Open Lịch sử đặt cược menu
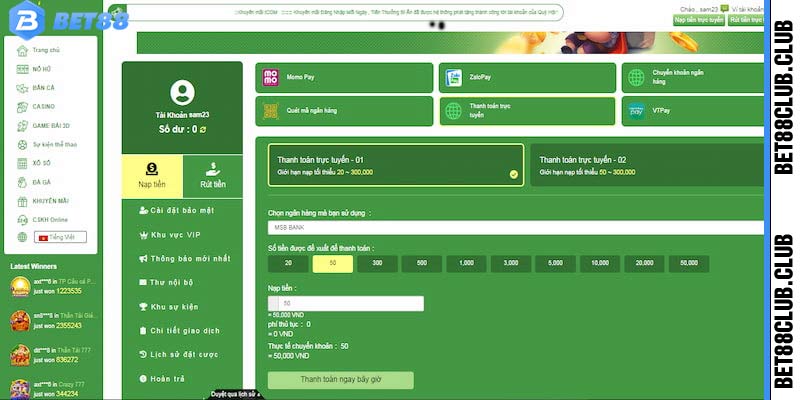The height and width of the screenshot is (400, 800). 179,354
